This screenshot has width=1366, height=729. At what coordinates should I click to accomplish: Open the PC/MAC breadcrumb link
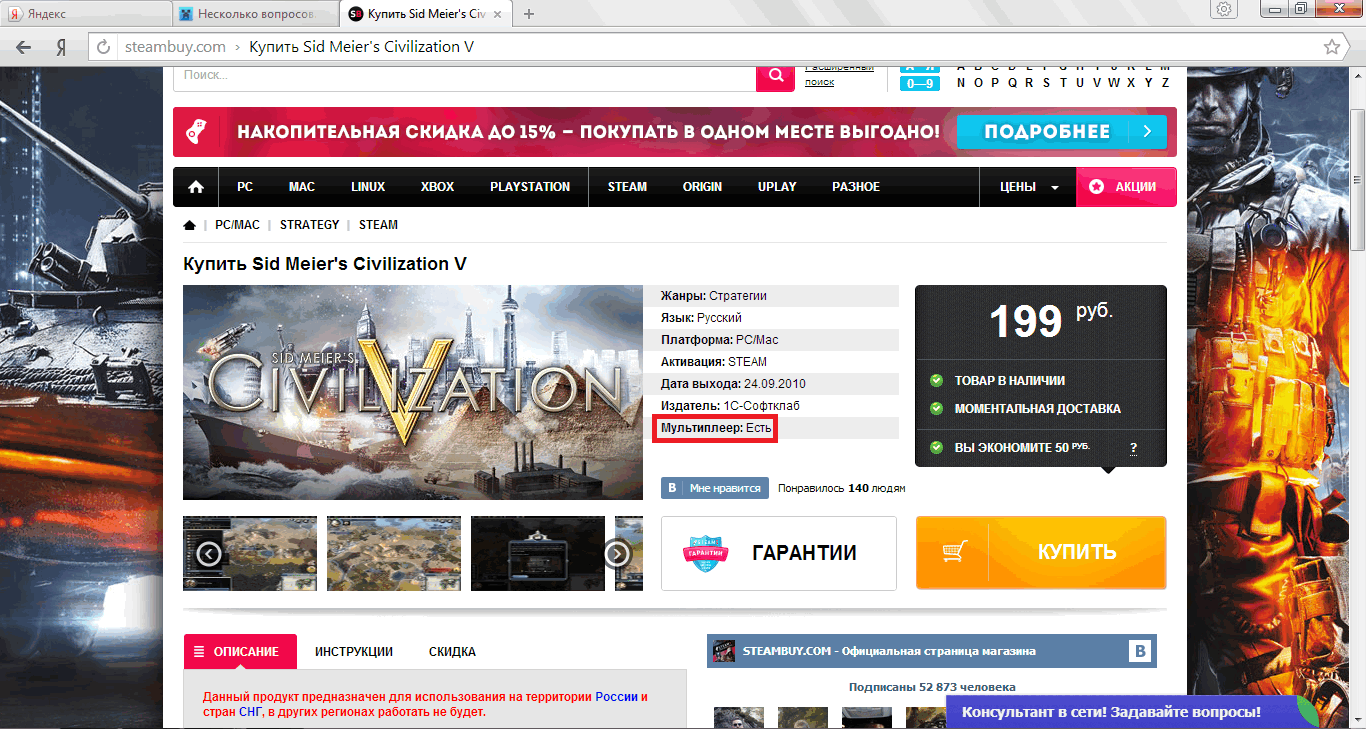(237, 225)
